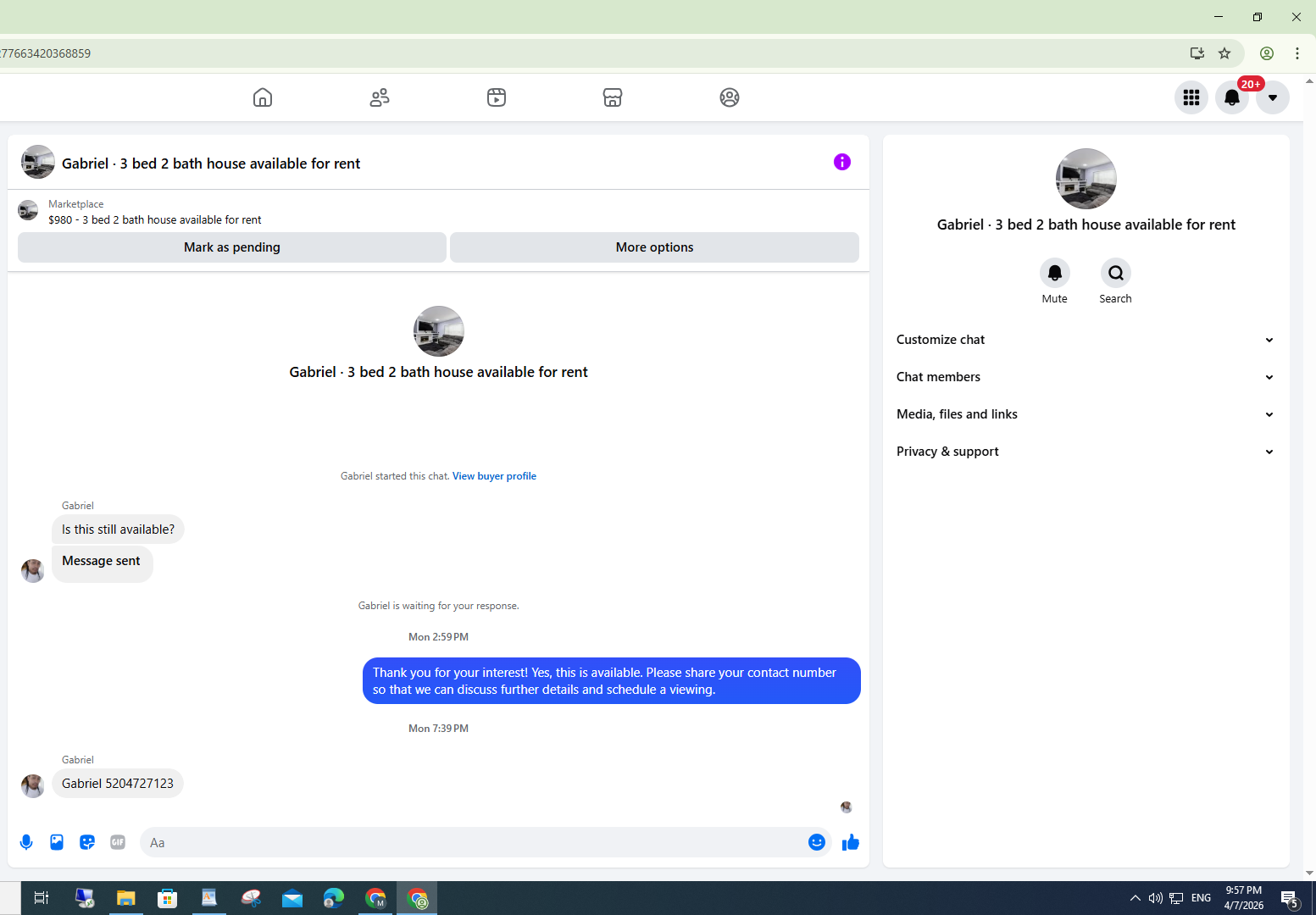Click the Marketplace listing $980 text
The height and width of the screenshot is (915, 1316).
tap(155, 219)
